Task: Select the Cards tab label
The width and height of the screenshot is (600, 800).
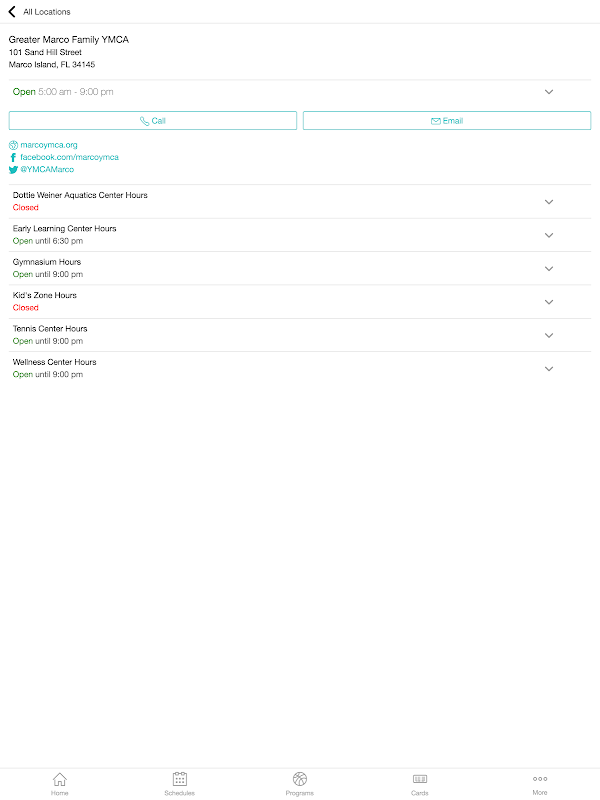Action: point(420,793)
